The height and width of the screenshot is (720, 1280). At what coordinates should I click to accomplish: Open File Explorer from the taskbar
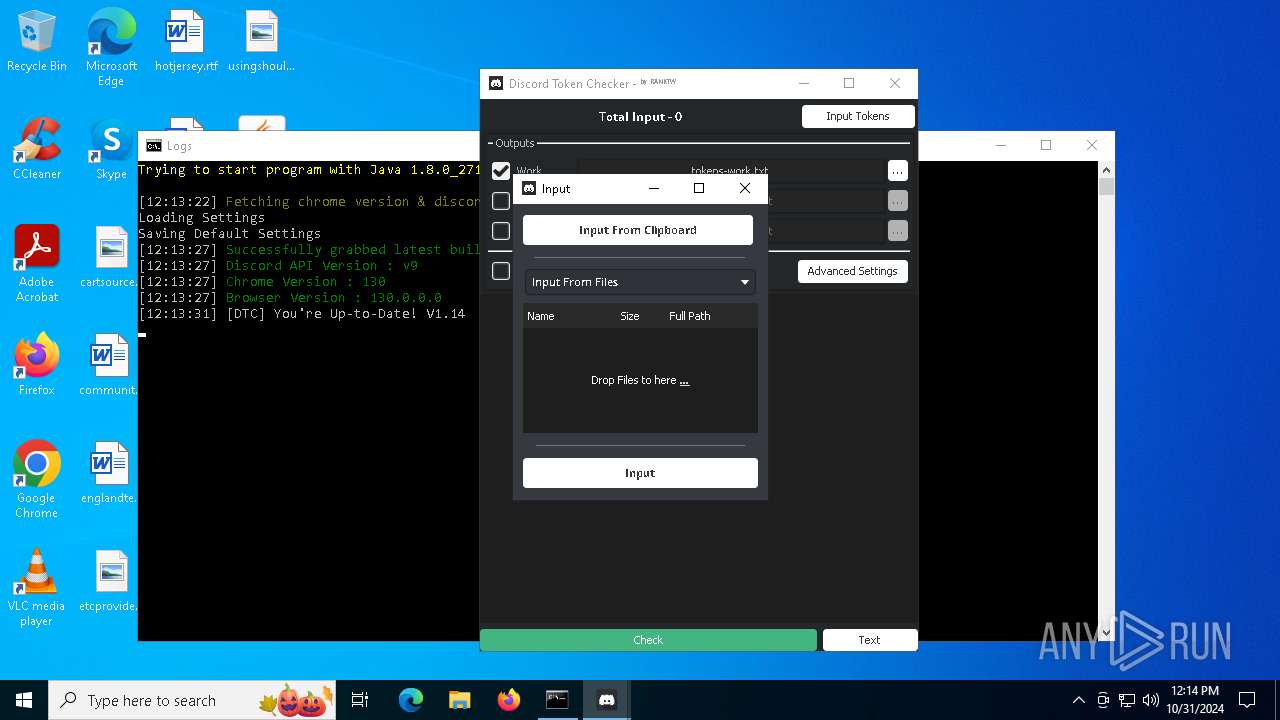[459, 700]
